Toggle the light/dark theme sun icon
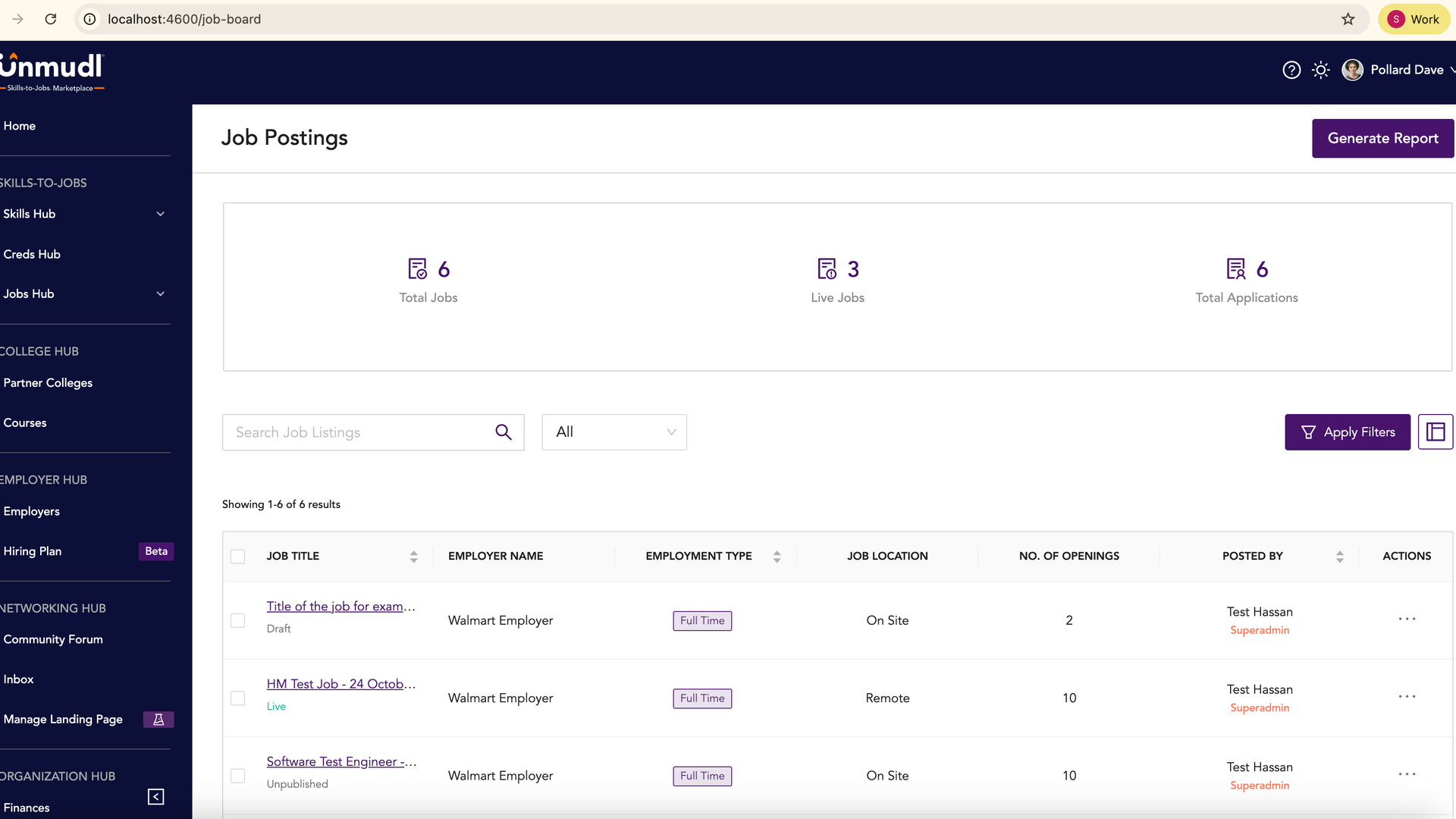 point(1321,70)
